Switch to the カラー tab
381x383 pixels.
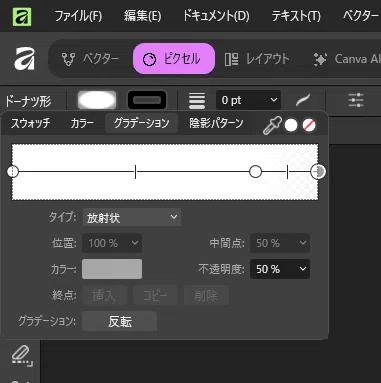[82, 123]
